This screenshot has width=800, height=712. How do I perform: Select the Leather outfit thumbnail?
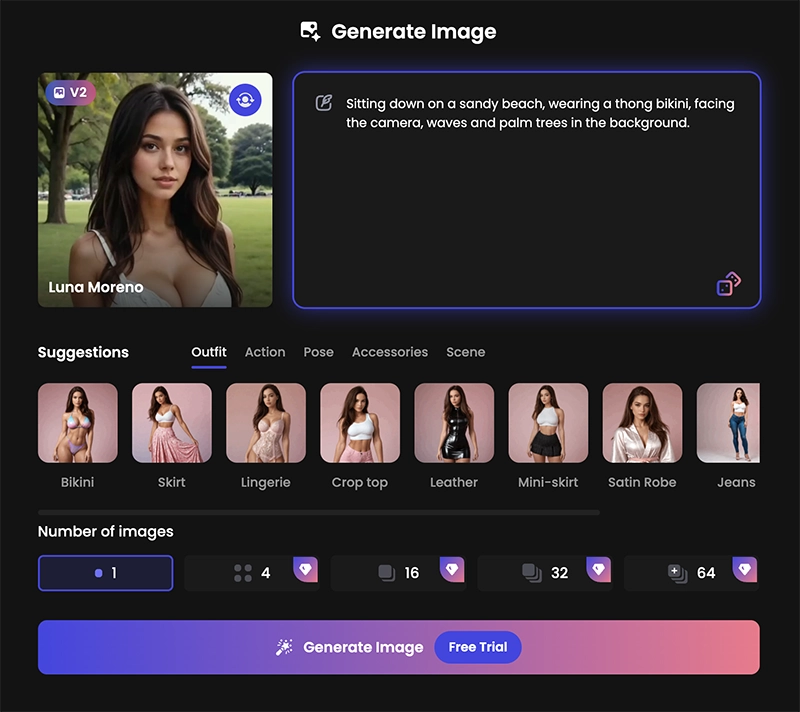pyautogui.click(x=454, y=423)
